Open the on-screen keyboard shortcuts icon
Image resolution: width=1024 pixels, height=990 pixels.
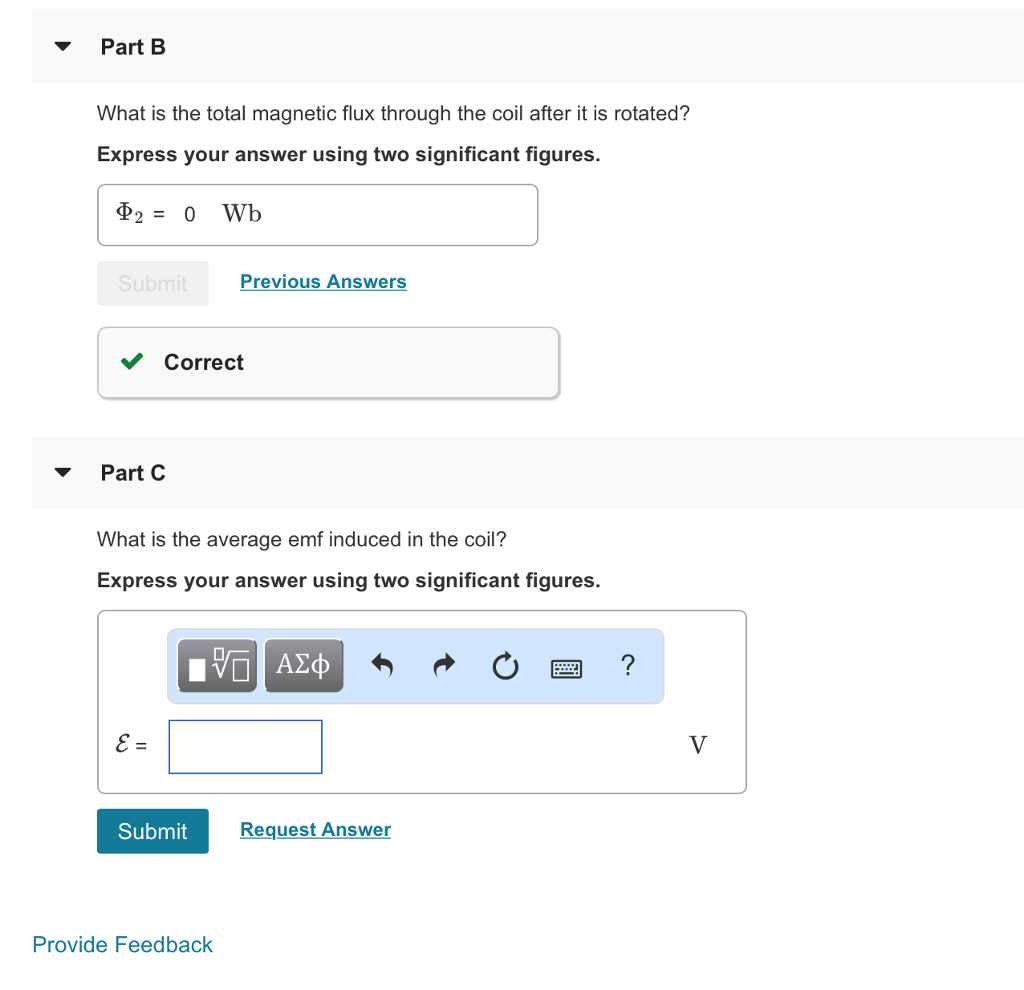coord(566,667)
